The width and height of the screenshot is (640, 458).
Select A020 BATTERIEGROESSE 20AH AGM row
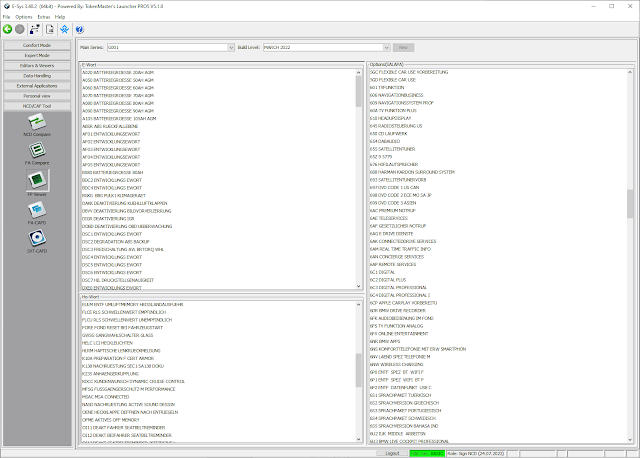click(218, 72)
